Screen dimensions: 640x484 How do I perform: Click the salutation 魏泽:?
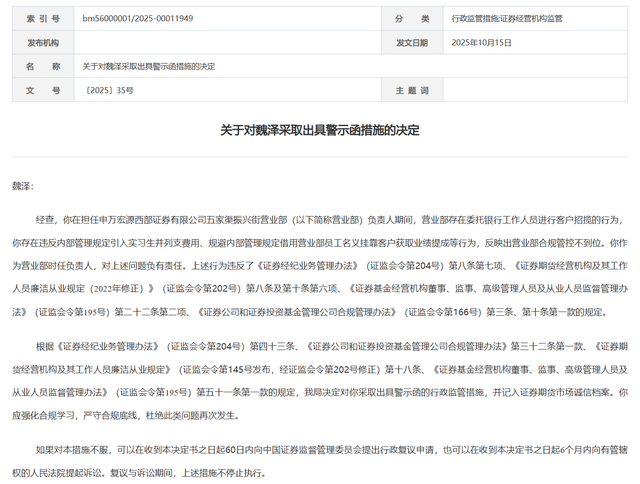tap(23, 186)
